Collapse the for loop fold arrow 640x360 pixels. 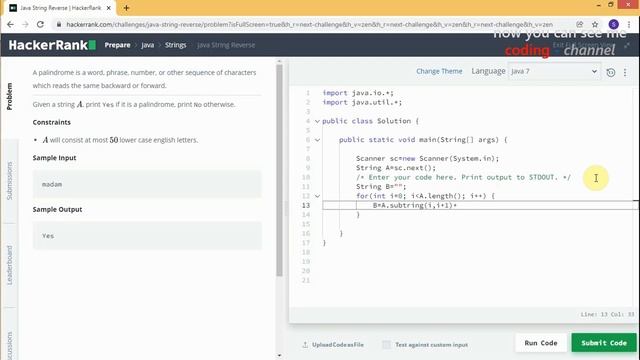point(317,196)
